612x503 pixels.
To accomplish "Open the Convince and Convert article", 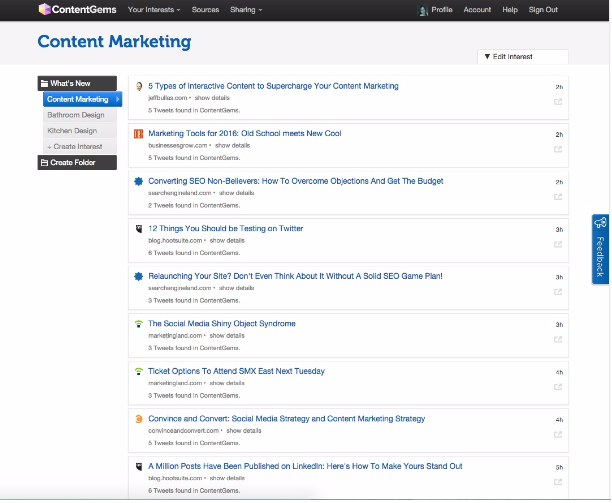I will [286, 419].
